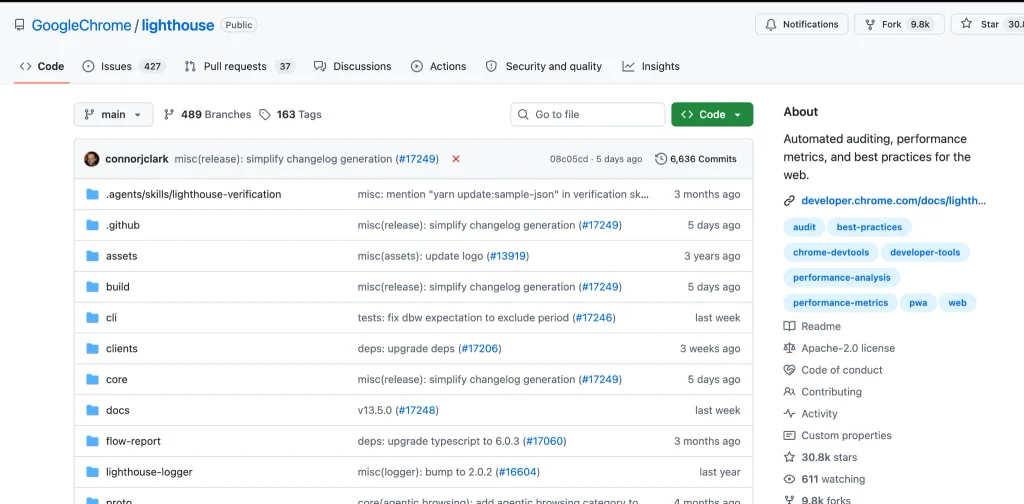The height and width of the screenshot is (504, 1024).
Task: Open the developer.chrome.com docs link
Action: (x=893, y=200)
